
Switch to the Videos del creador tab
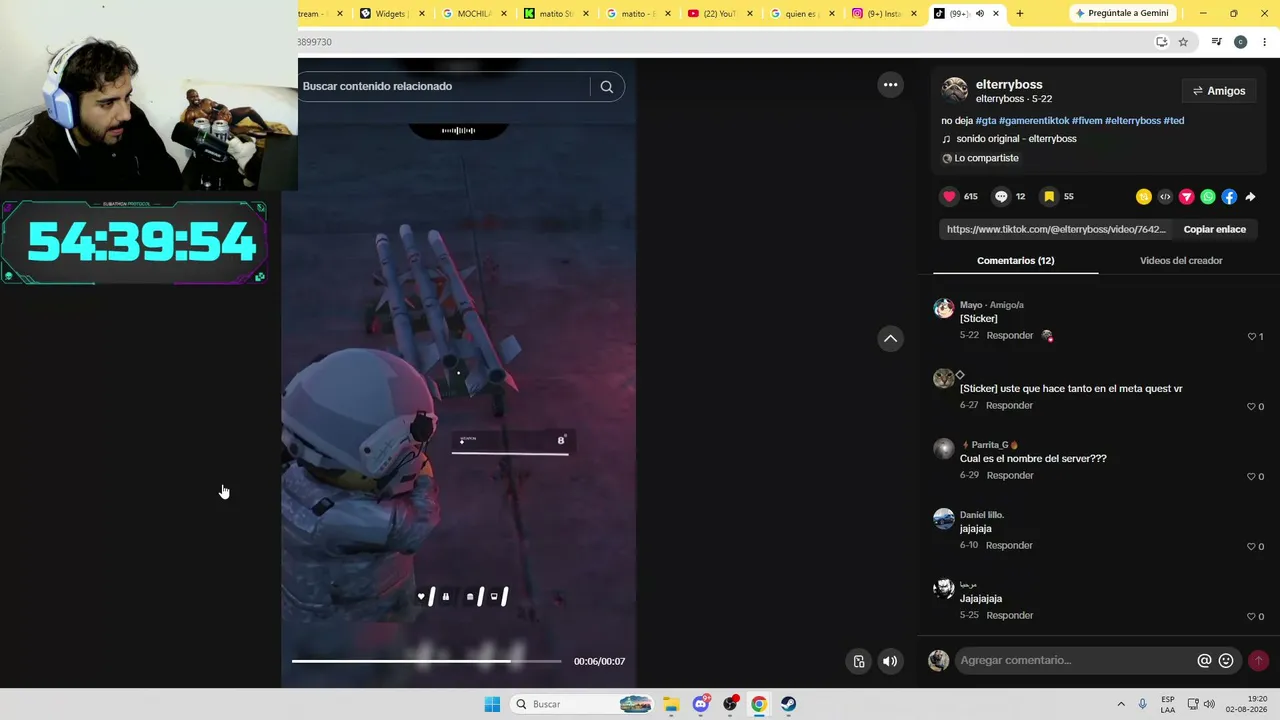coord(1181,261)
